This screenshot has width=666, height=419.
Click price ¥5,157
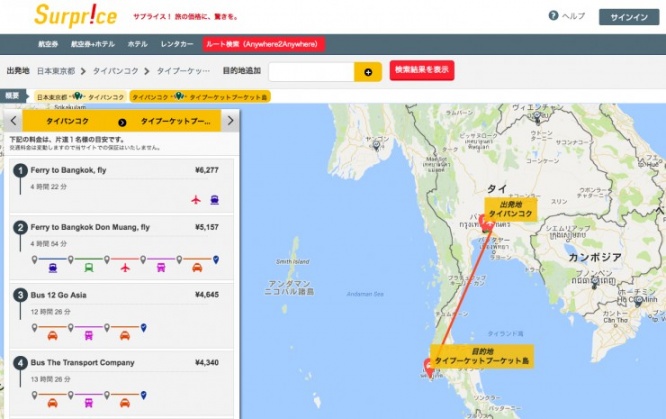pyautogui.click(x=207, y=227)
